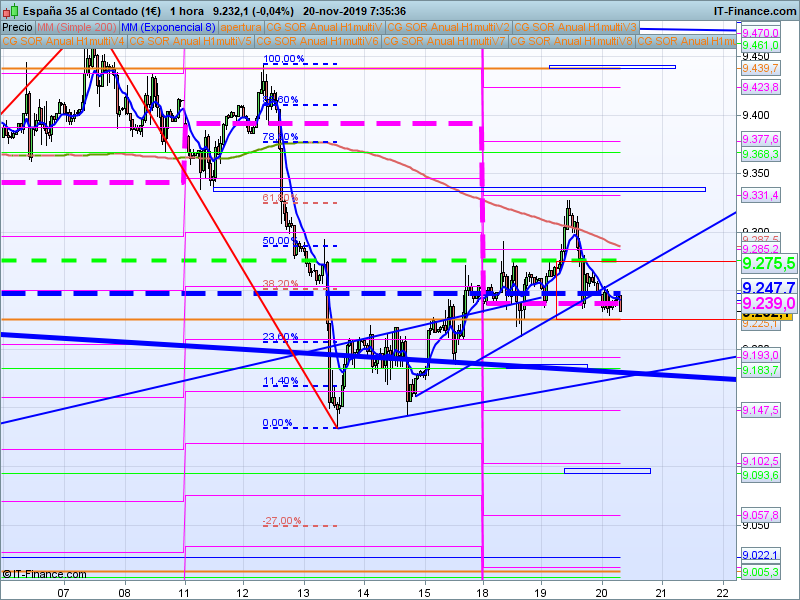This screenshot has width=800, height=600.
Task: Click the IT-Finance.com link at top right
Action: pyautogui.click(x=755, y=9)
